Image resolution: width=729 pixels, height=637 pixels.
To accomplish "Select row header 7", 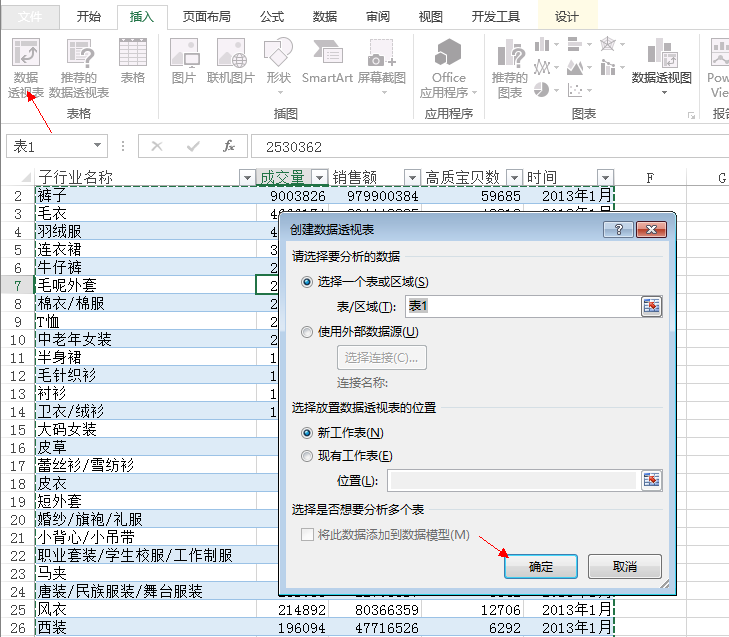I will [x=18, y=285].
